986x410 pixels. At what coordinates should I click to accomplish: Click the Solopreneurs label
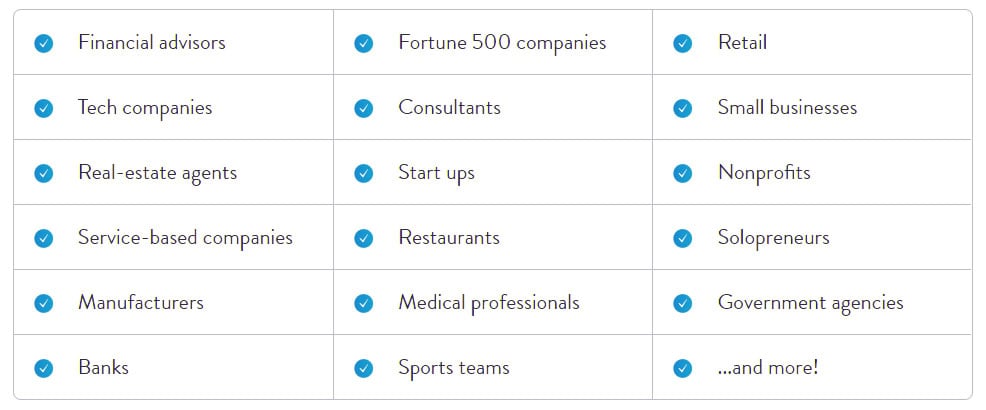pyautogui.click(x=773, y=238)
